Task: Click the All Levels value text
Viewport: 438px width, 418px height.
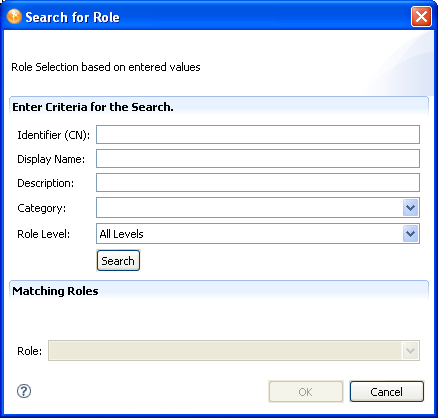Action: point(121,234)
